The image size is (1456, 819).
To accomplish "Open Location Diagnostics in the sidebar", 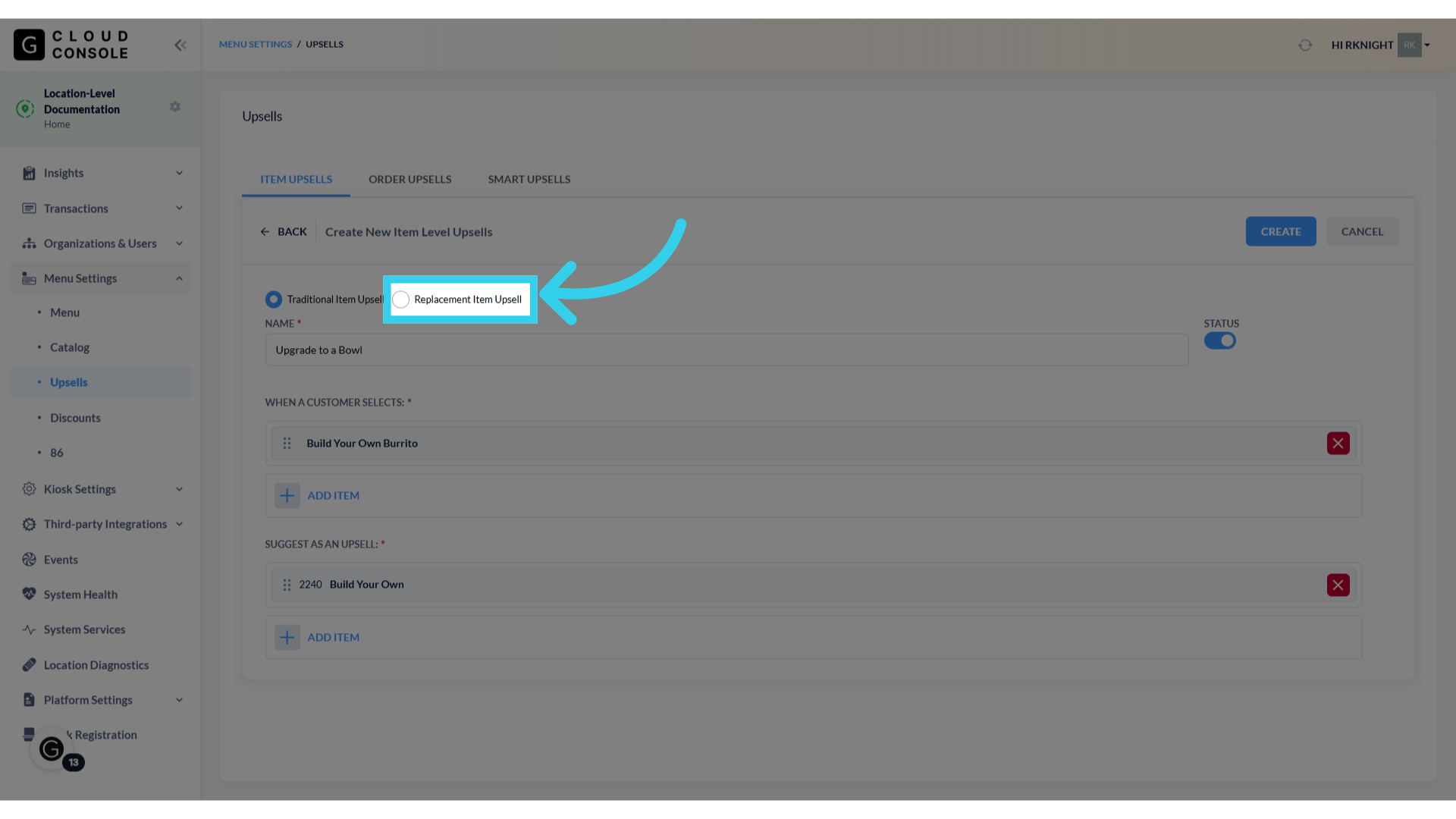I will (x=96, y=665).
